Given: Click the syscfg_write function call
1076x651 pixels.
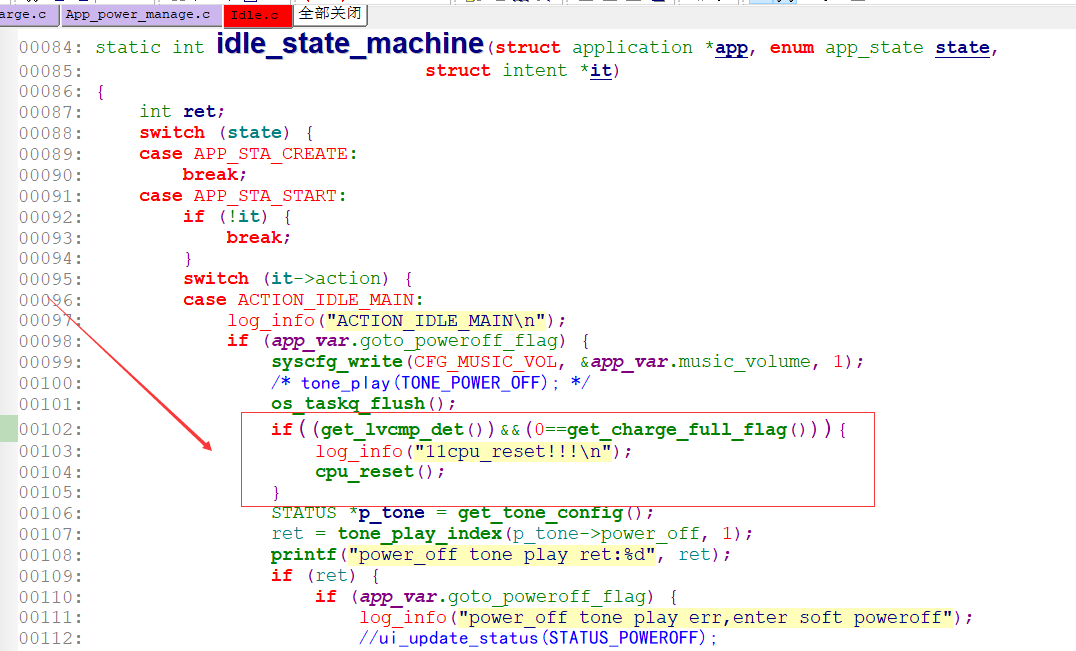Looking at the screenshot, I should tap(337, 362).
